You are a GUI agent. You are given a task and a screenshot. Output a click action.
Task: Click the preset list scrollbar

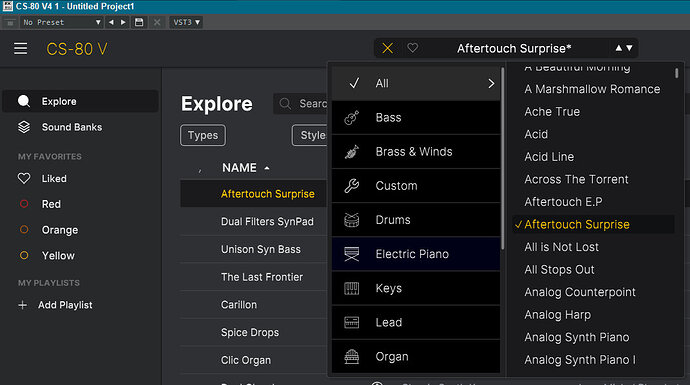[x=677, y=73]
